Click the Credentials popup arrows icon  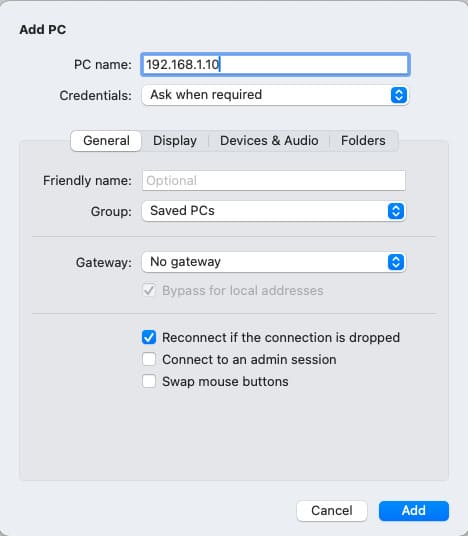coord(399,95)
